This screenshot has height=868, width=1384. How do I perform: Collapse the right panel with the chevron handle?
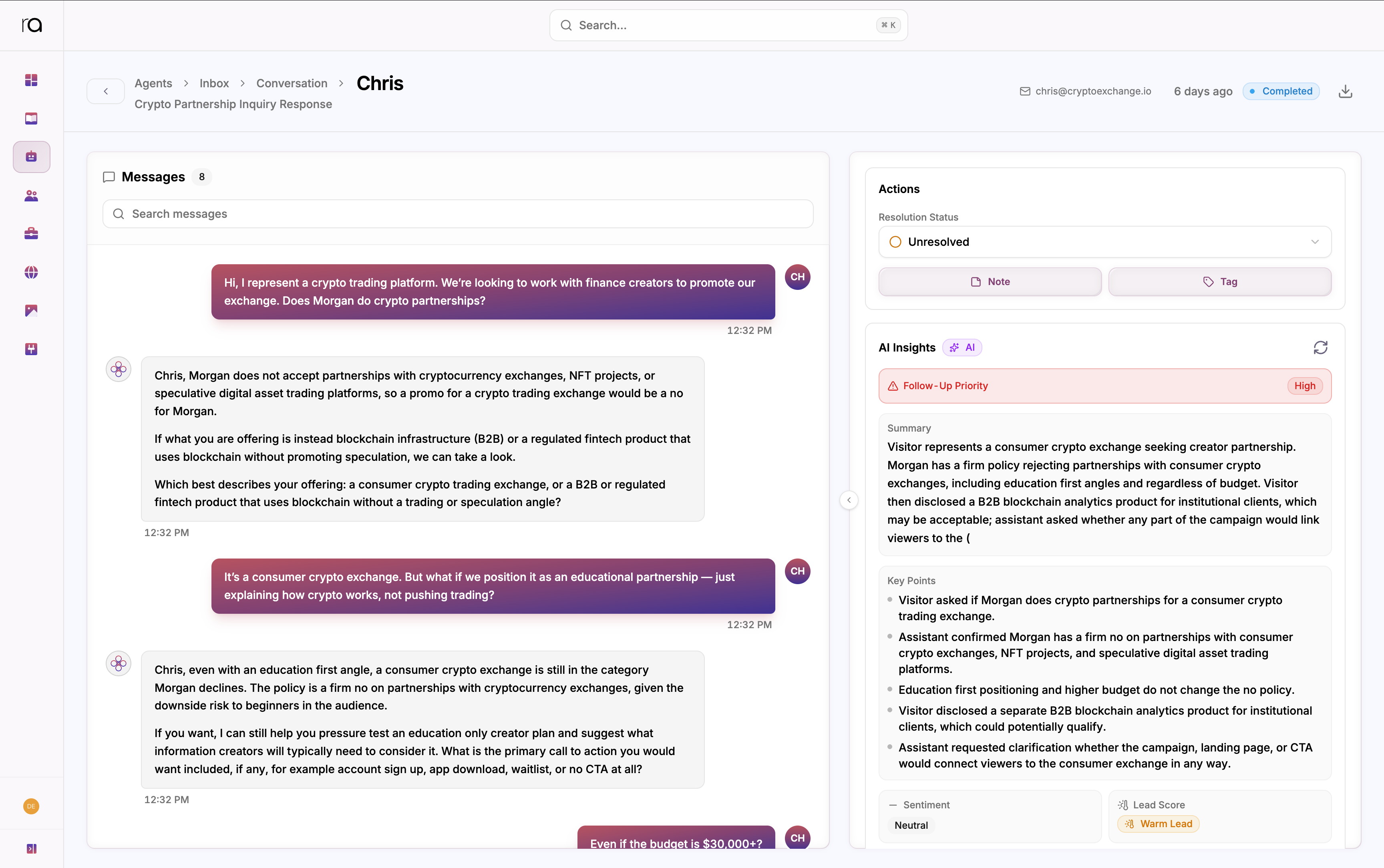[849, 500]
